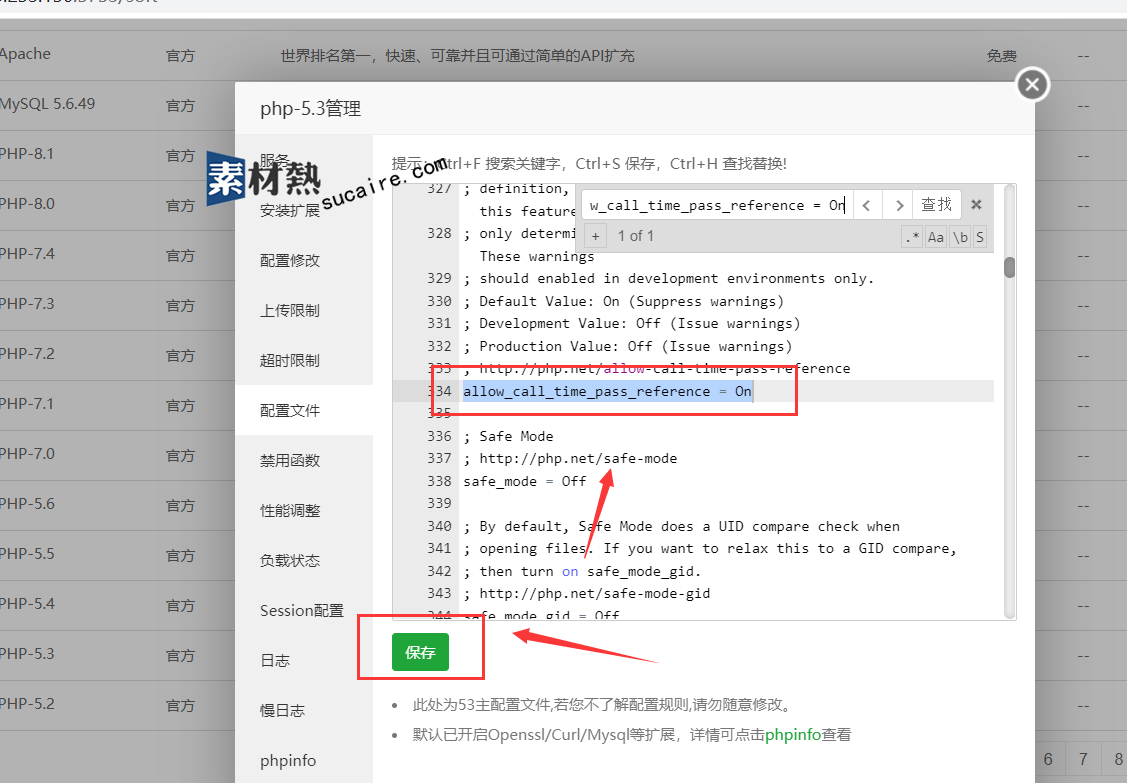Screen dimensions: 1127x783
Task: Click PHP-5.3 in the background list
Action: pyautogui.click(x=27, y=654)
